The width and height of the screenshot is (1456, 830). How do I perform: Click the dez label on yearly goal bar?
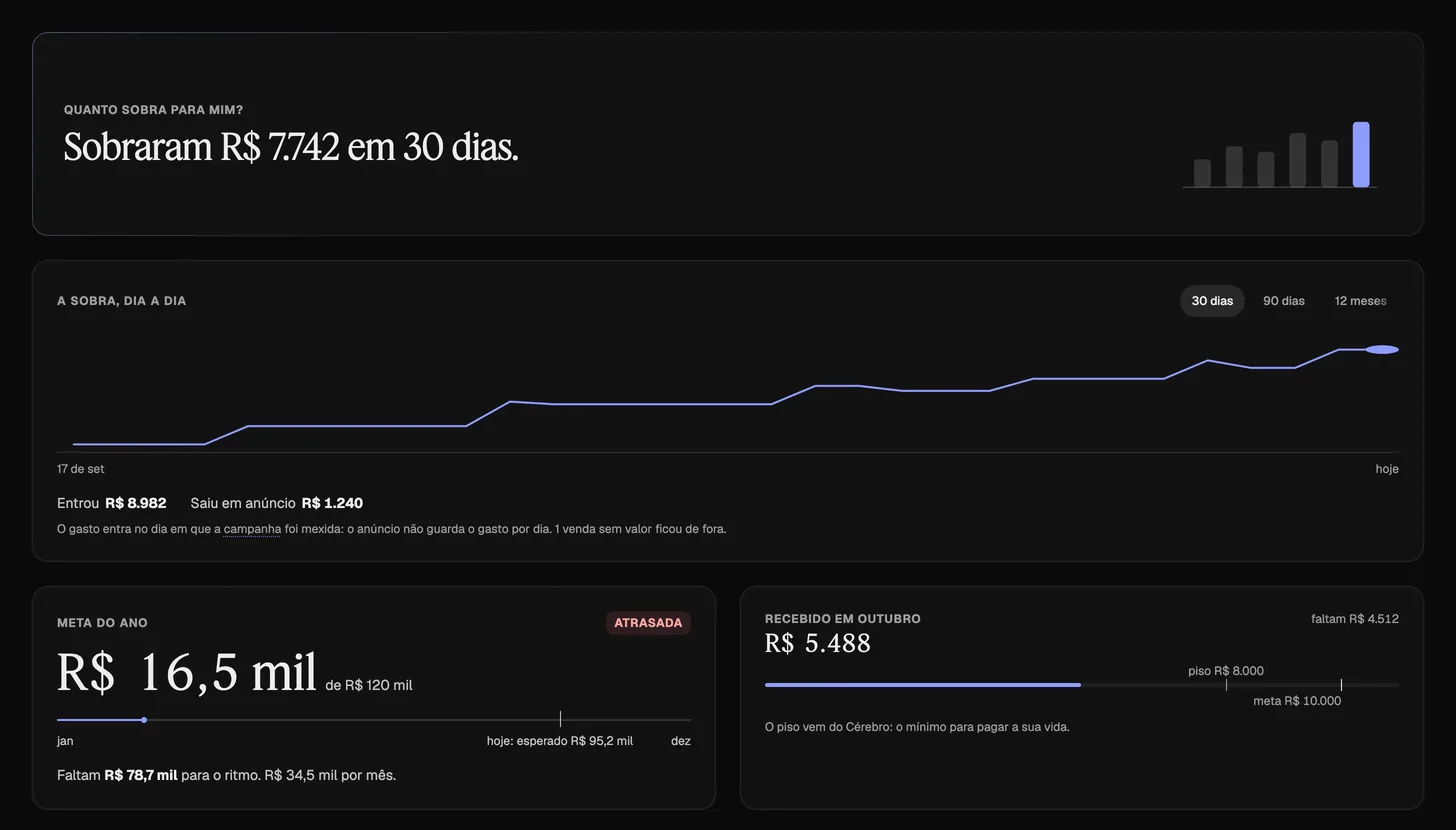[x=681, y=741]
